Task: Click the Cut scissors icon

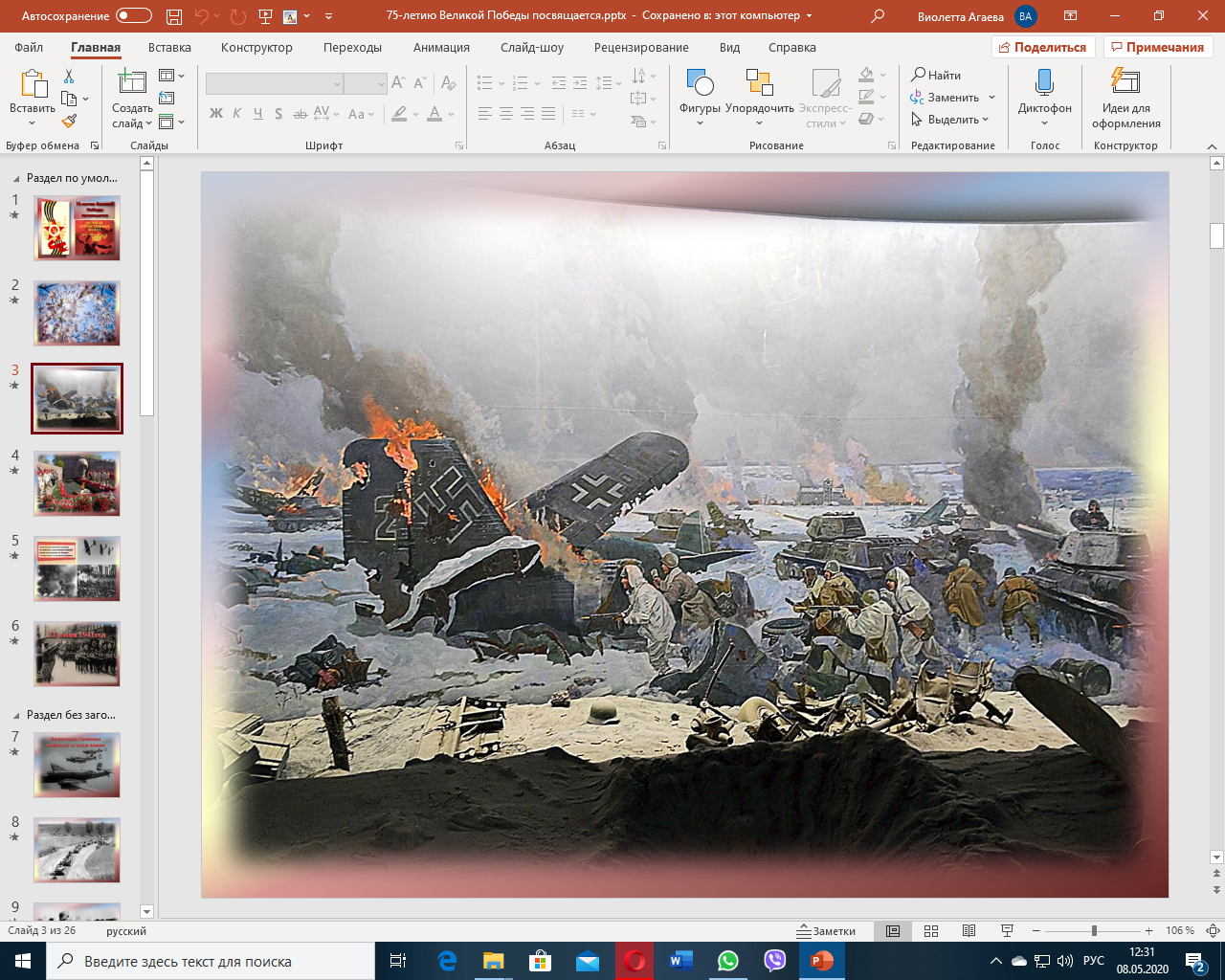Action: (69, 77)
